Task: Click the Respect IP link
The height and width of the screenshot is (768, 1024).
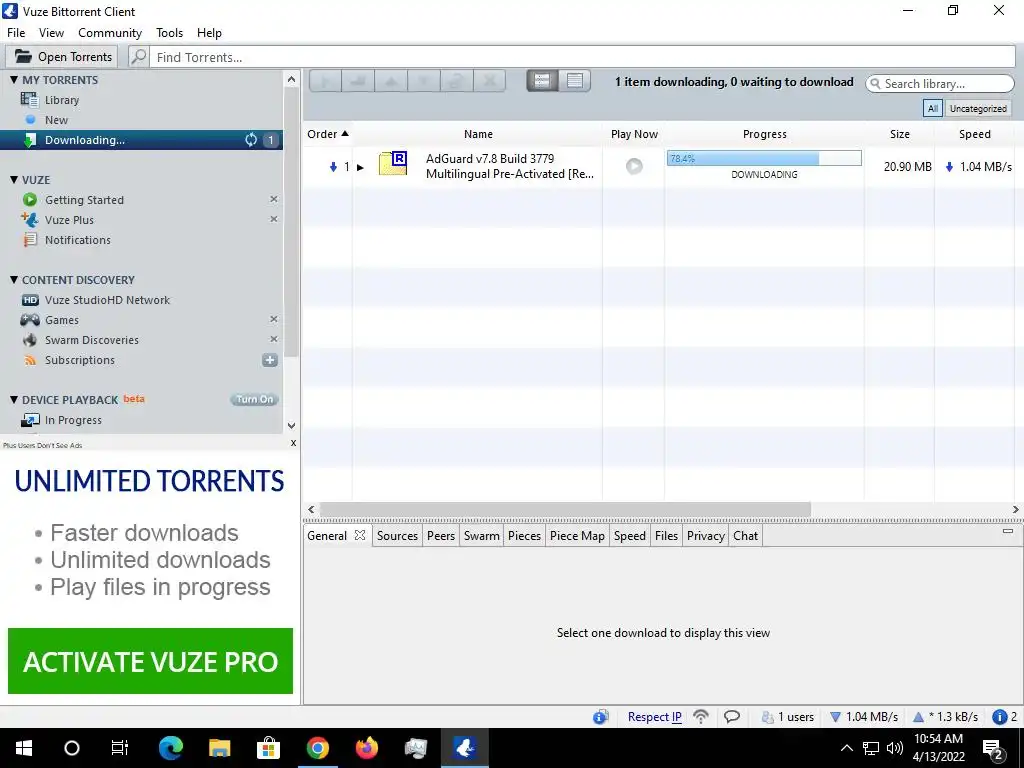Action: (654, 716)
